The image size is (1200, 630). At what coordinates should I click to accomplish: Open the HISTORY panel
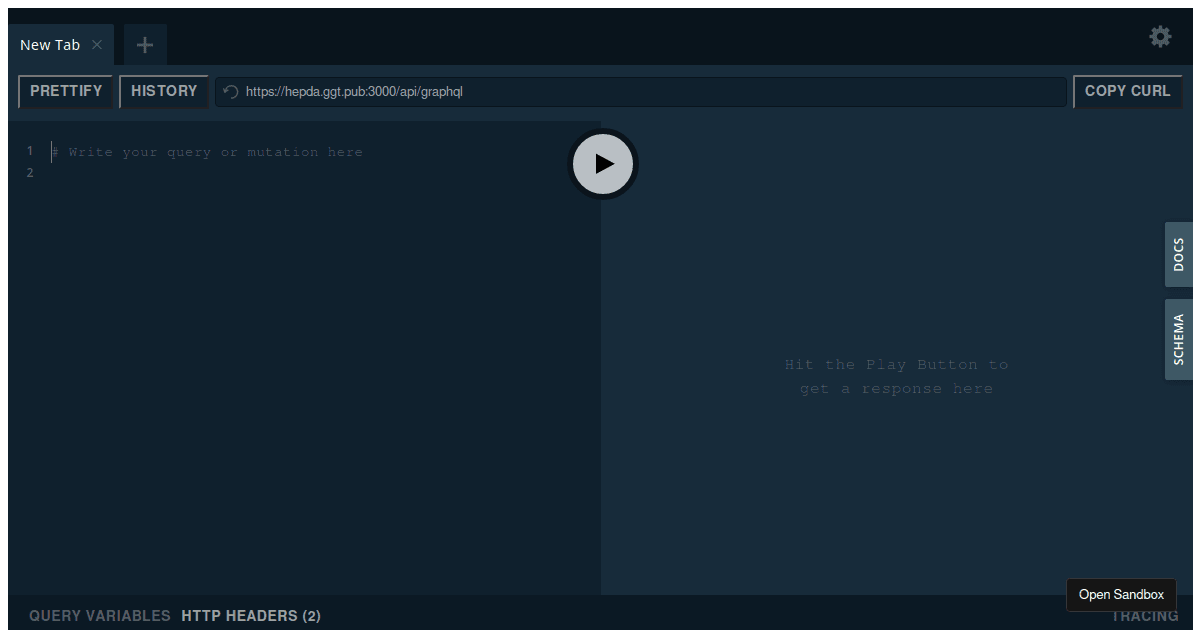coord(164,91)
